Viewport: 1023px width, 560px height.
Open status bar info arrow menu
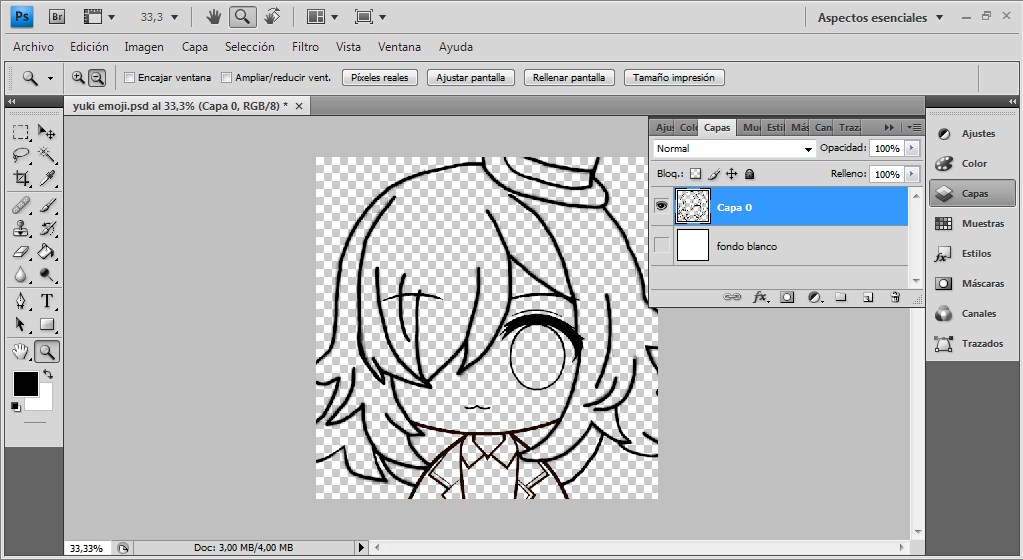point(361,548)
